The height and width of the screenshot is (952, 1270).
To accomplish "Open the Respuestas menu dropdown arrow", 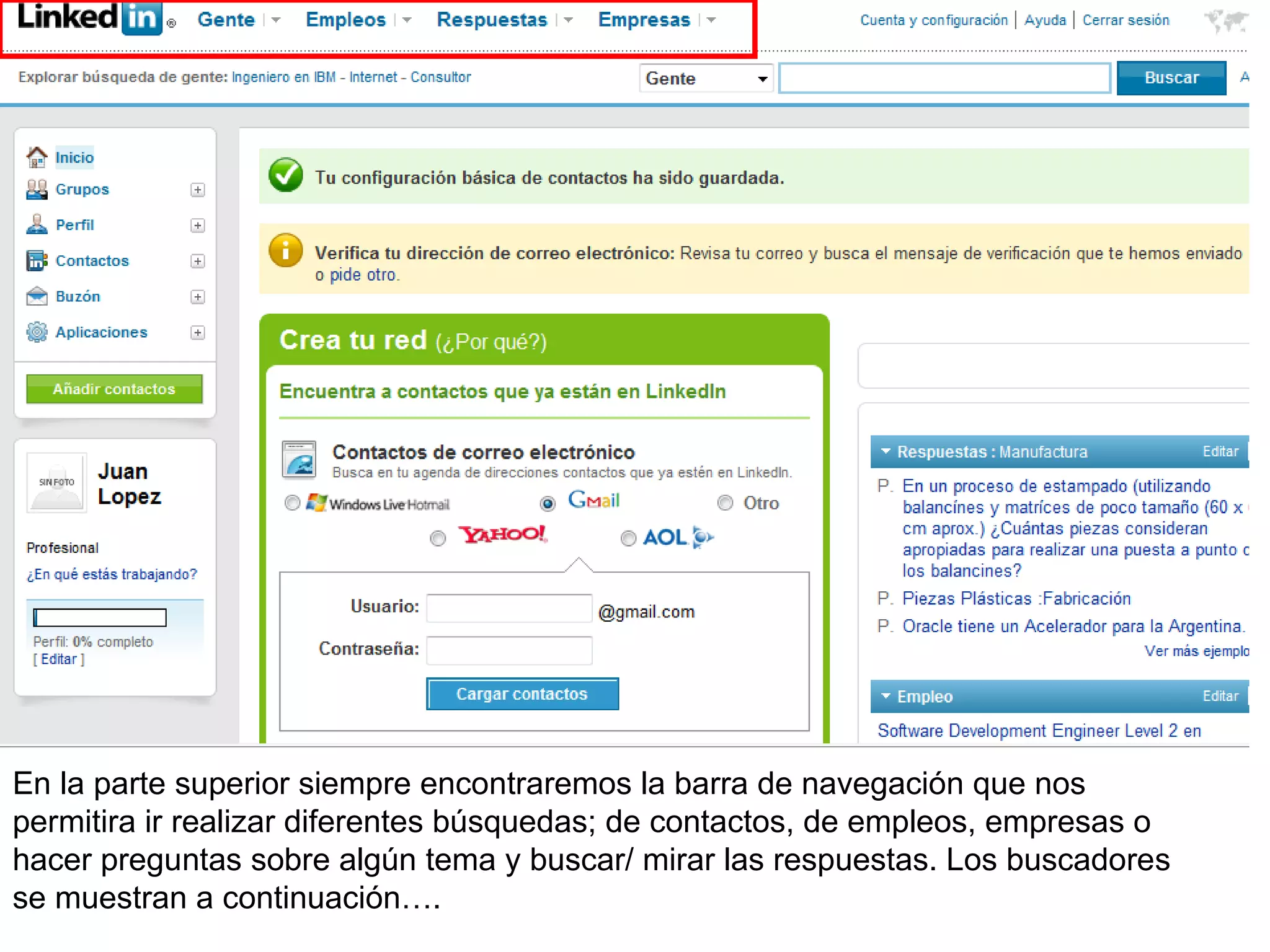I will pos(568,20).
